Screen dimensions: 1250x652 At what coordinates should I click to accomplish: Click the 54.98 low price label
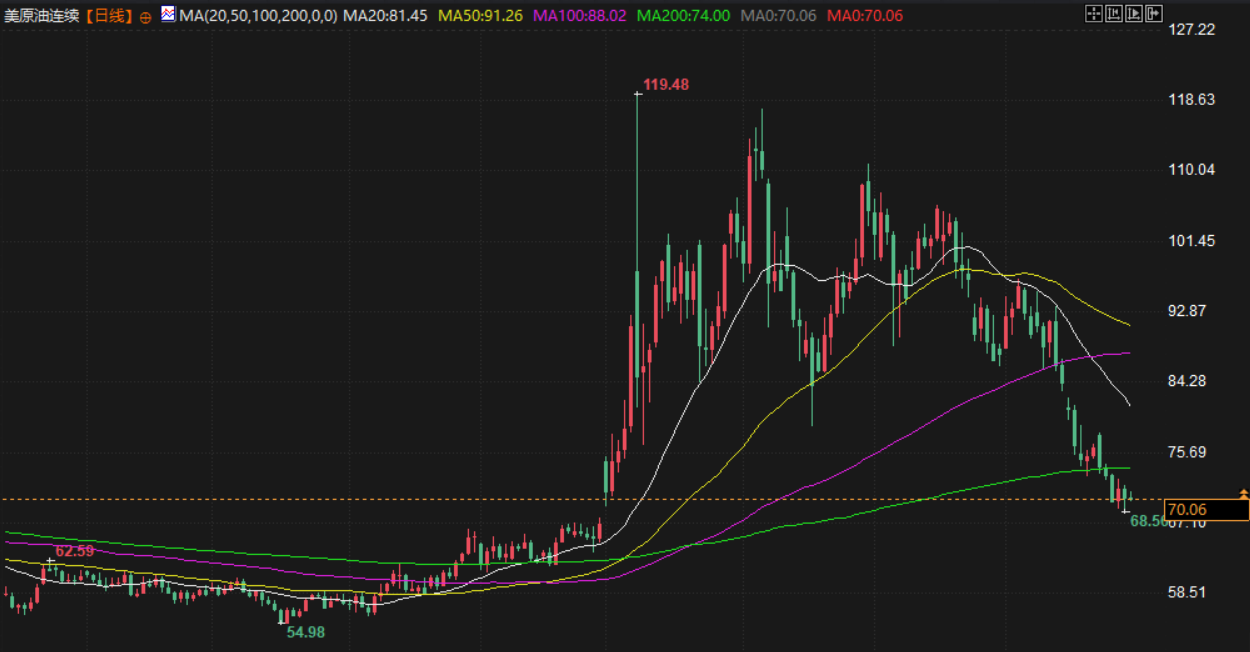(x=306, y=632)
